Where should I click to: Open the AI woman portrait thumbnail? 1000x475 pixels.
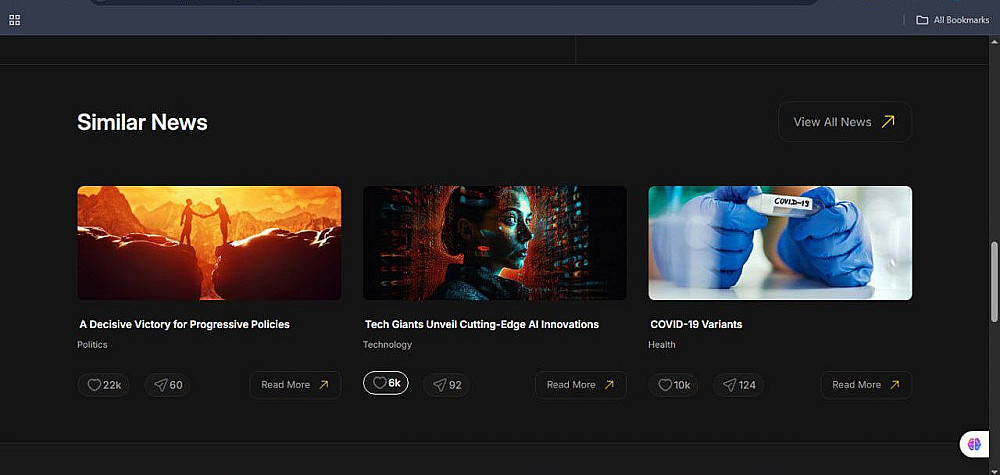click(x=495, y=243)
